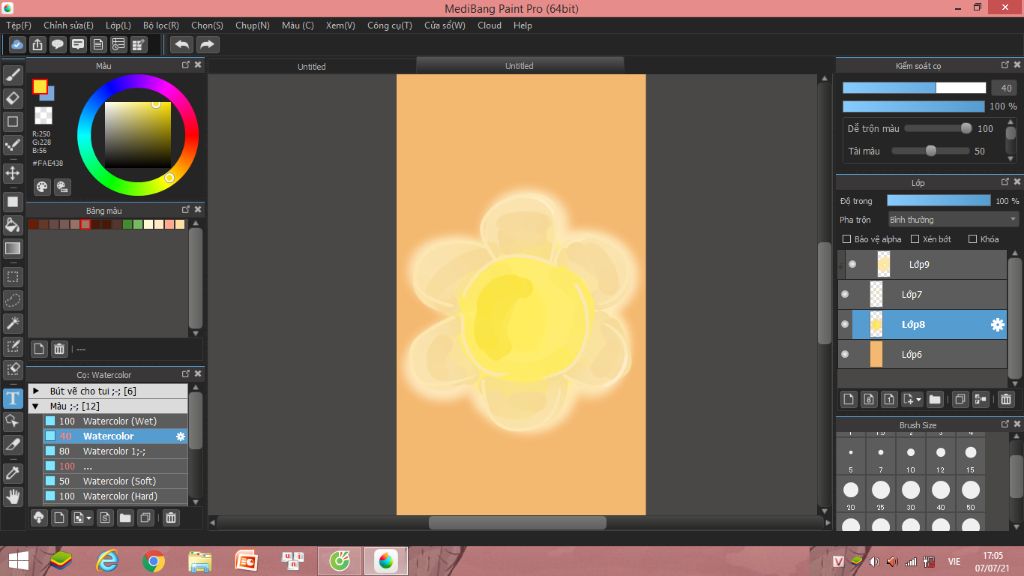The width and height of the screenshot is (1024, 576).
Task: Open the add layer dropdown arrow
Action: click(x=918, y=399)
